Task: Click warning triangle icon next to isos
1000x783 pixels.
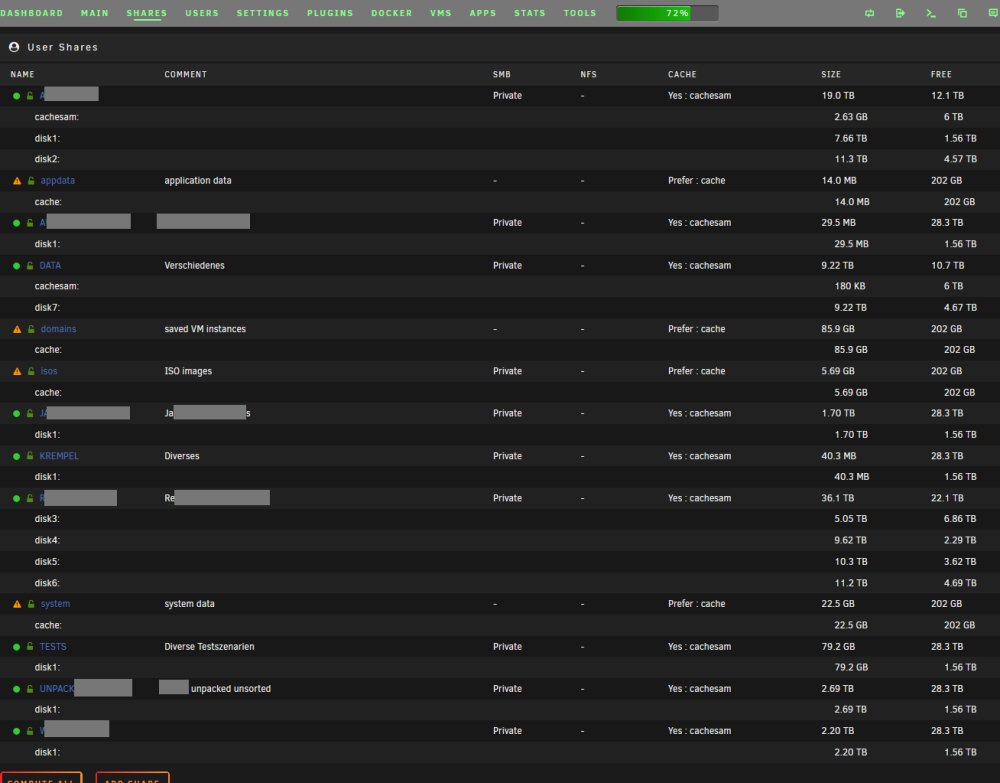Action: pyautogui.click(x=17, y=372)
